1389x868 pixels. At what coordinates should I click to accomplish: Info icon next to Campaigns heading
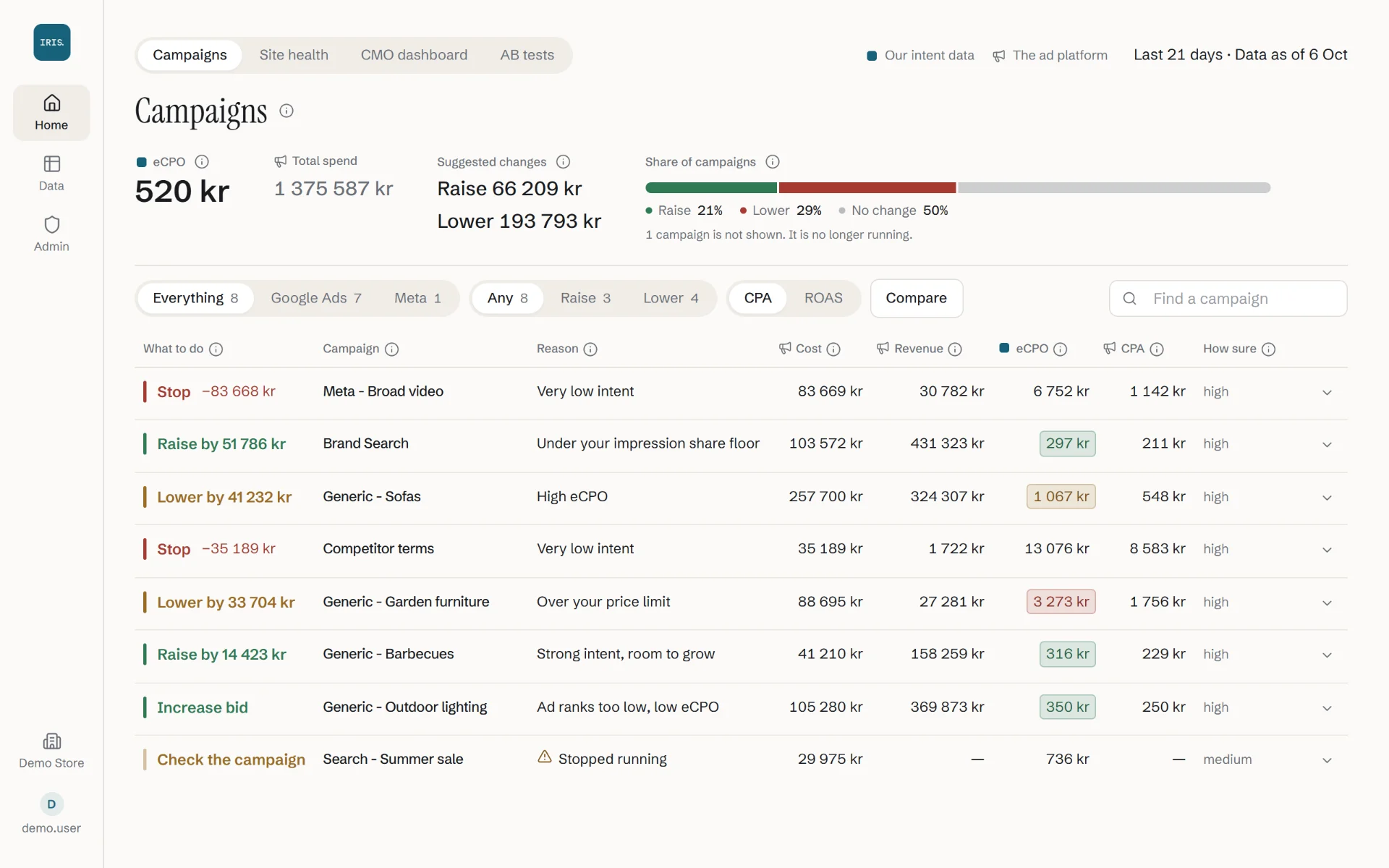click(x=286, y=111)
